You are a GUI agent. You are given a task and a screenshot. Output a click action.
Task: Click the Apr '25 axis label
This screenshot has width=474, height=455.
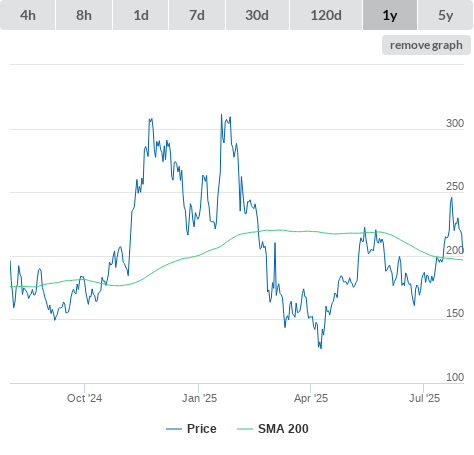click(x=311, y=398)
